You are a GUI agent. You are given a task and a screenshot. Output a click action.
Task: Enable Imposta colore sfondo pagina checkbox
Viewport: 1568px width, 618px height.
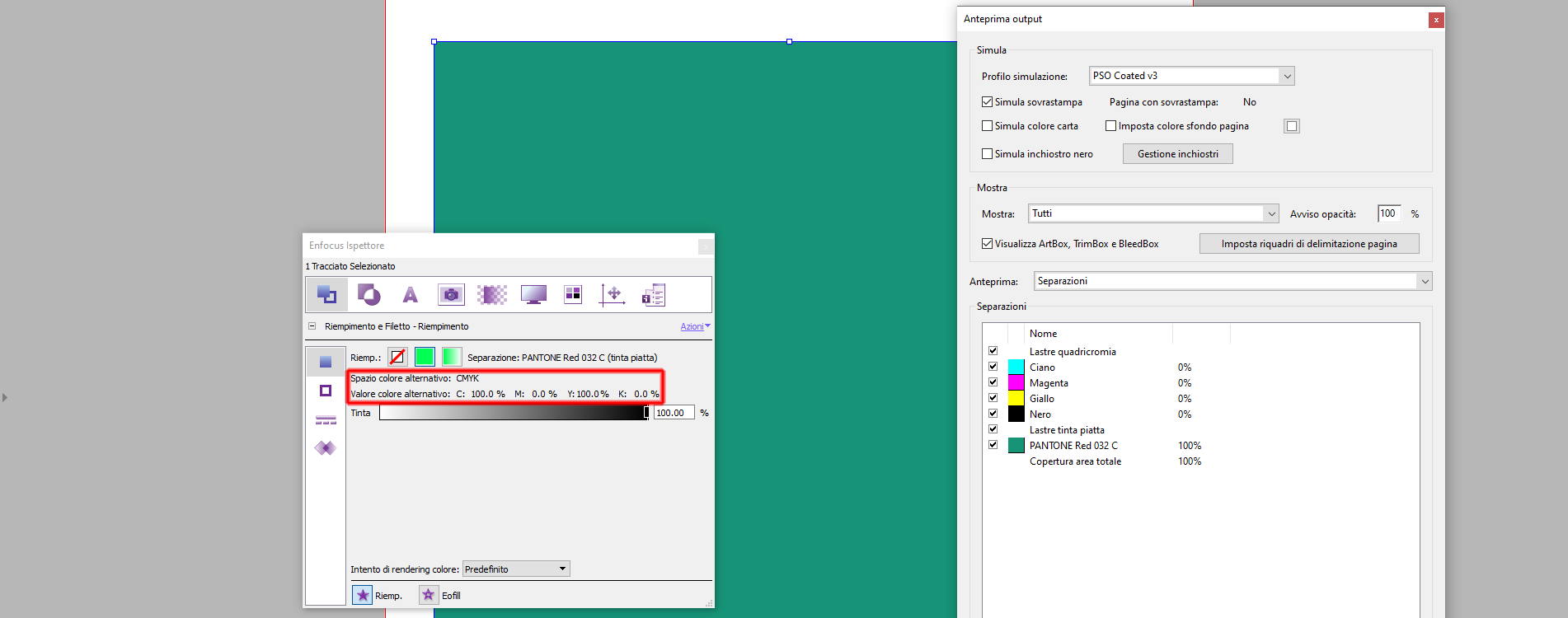click(x=1110, y=126)
